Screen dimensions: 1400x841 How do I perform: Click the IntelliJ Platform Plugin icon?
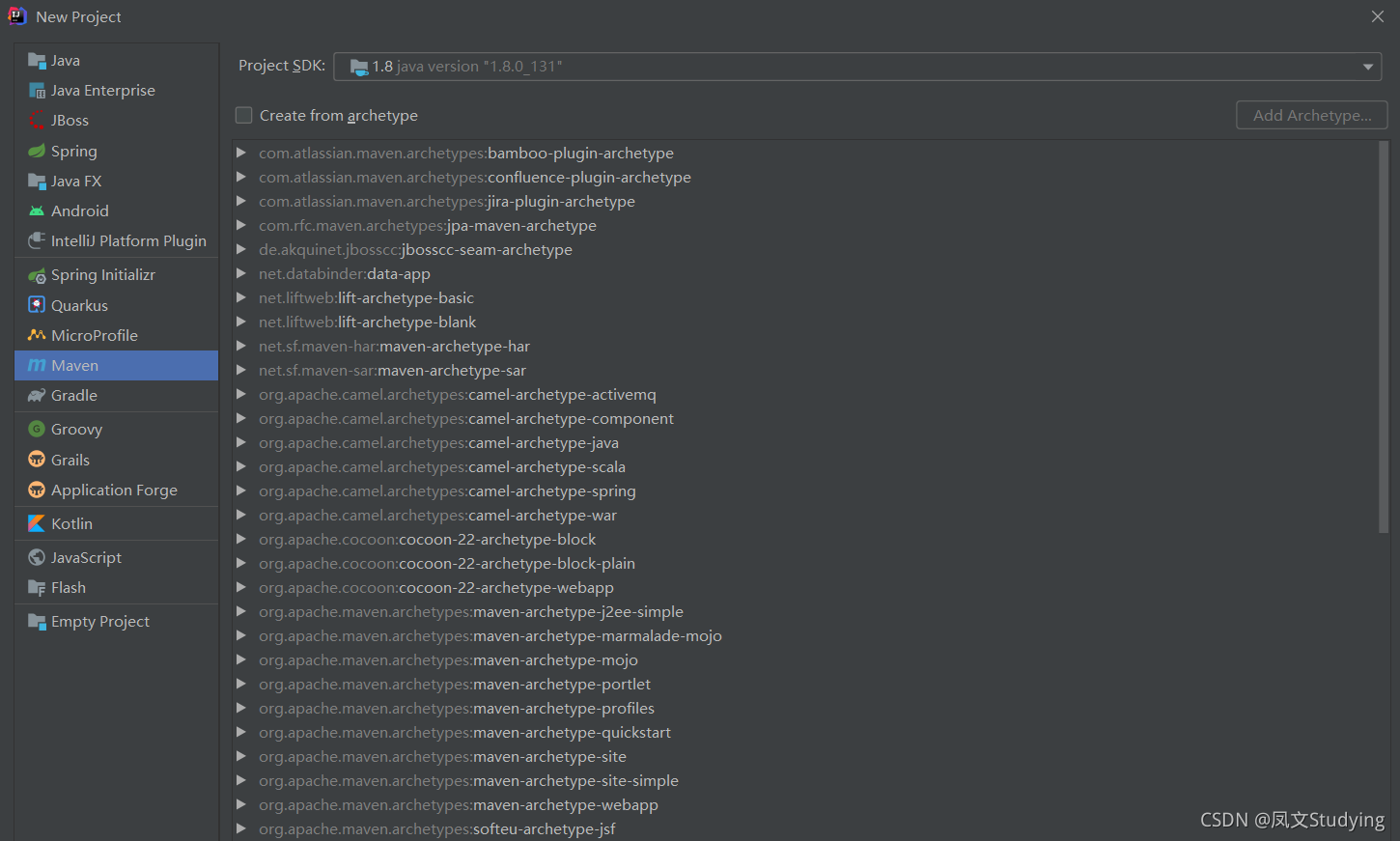click(37, 241)
